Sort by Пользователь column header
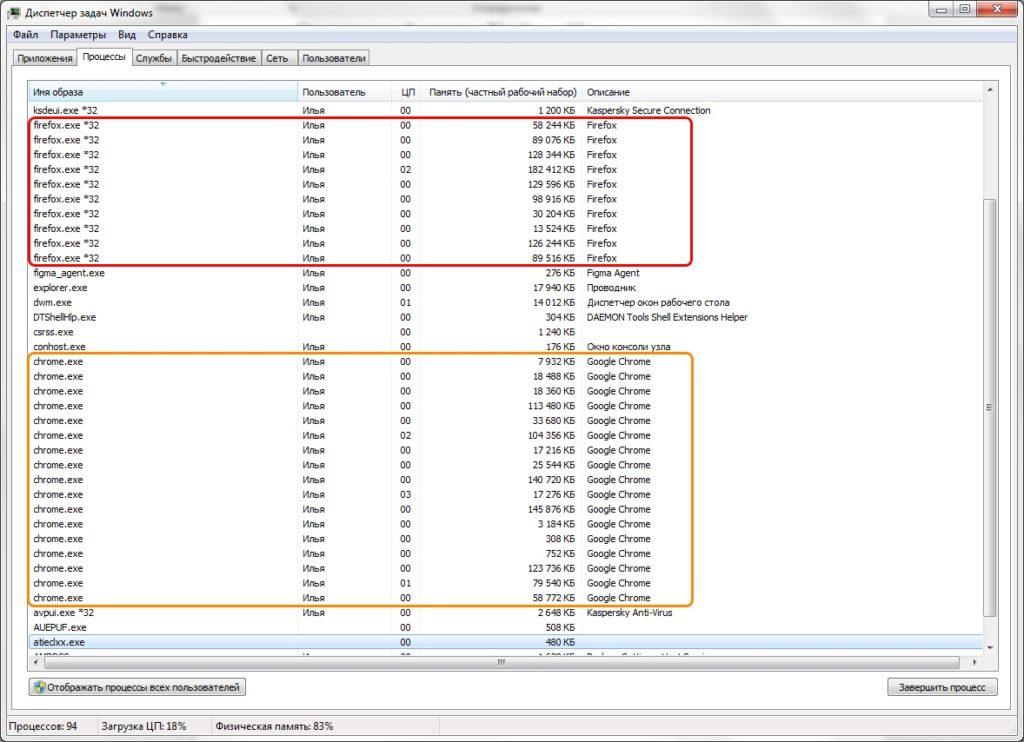 345,92
